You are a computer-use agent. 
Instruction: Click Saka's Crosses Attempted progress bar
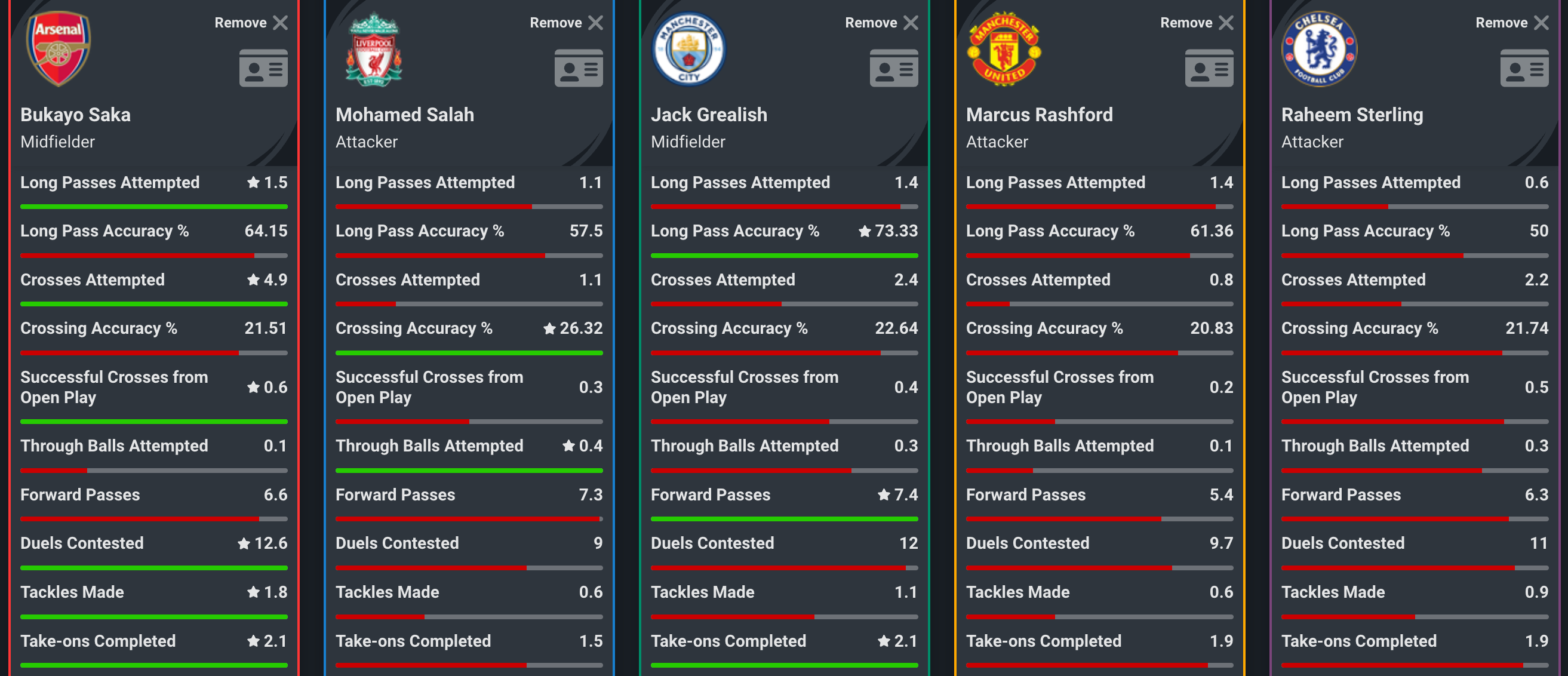(154, 303)
